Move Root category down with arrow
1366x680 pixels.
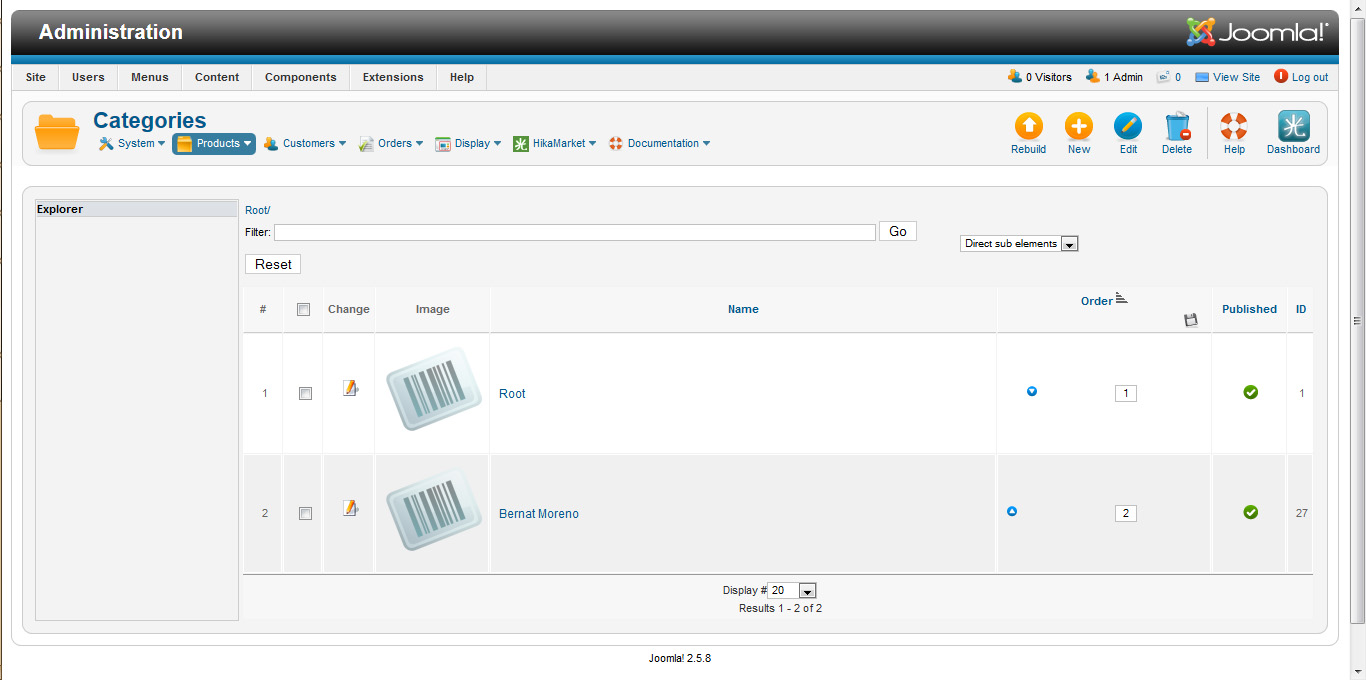(1032, 391)
